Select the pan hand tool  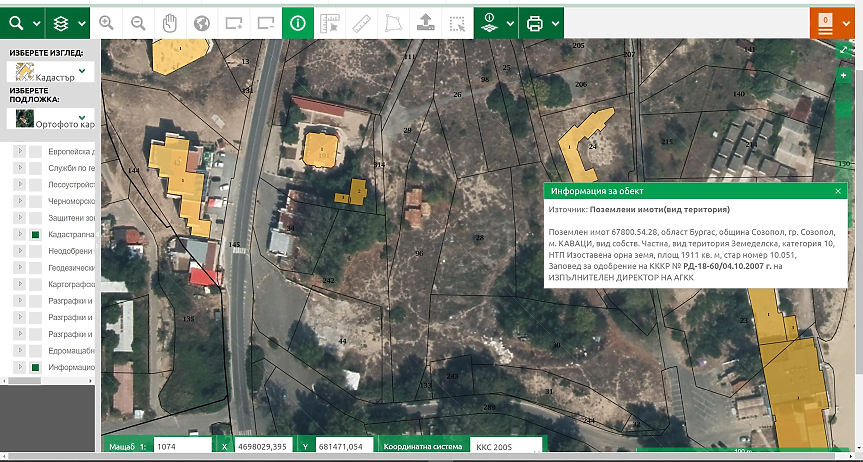[169, 22]
